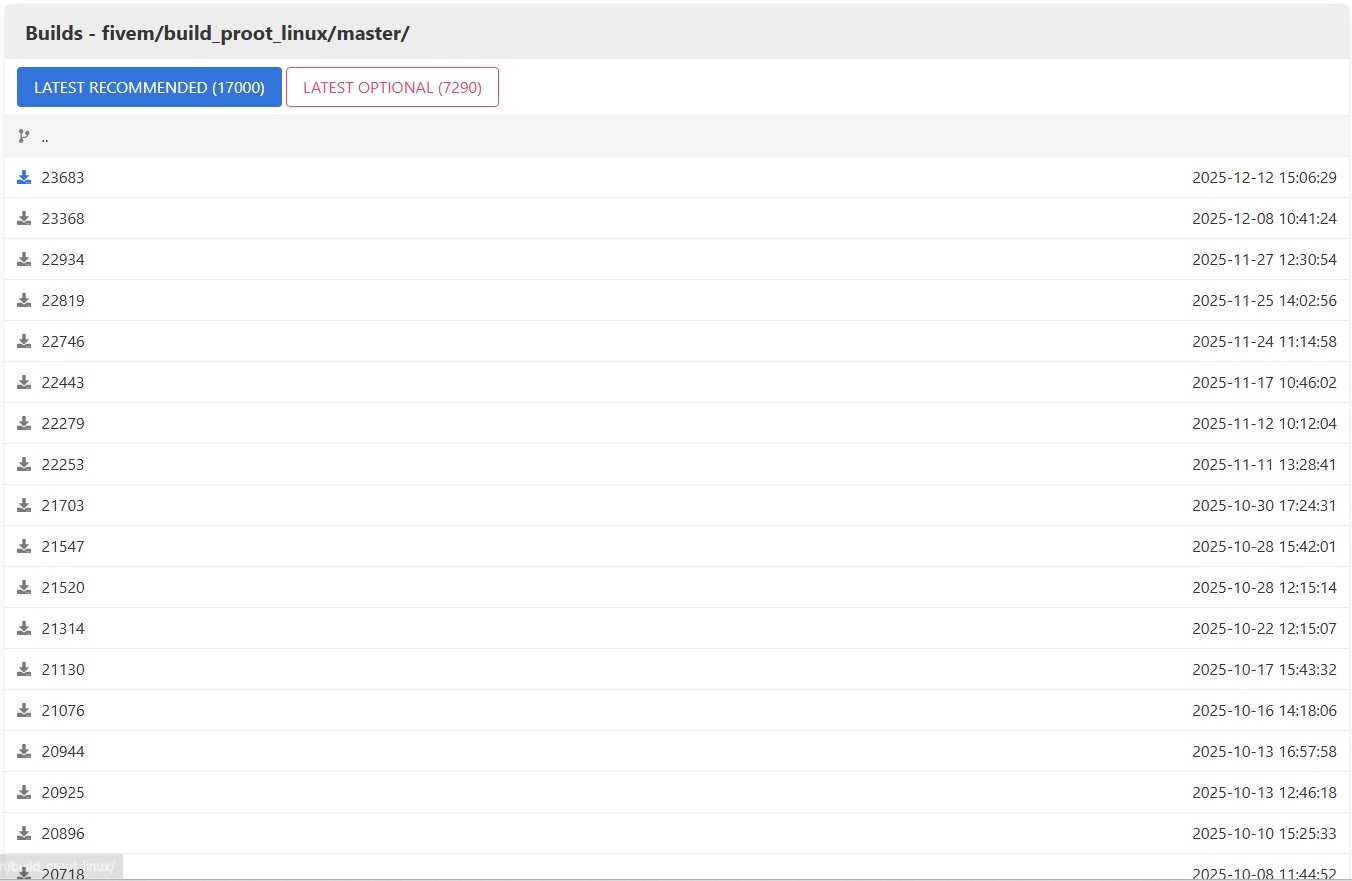1352x881 pixels.
Task: Click the Builds page heading text
Action: point(217,33)
